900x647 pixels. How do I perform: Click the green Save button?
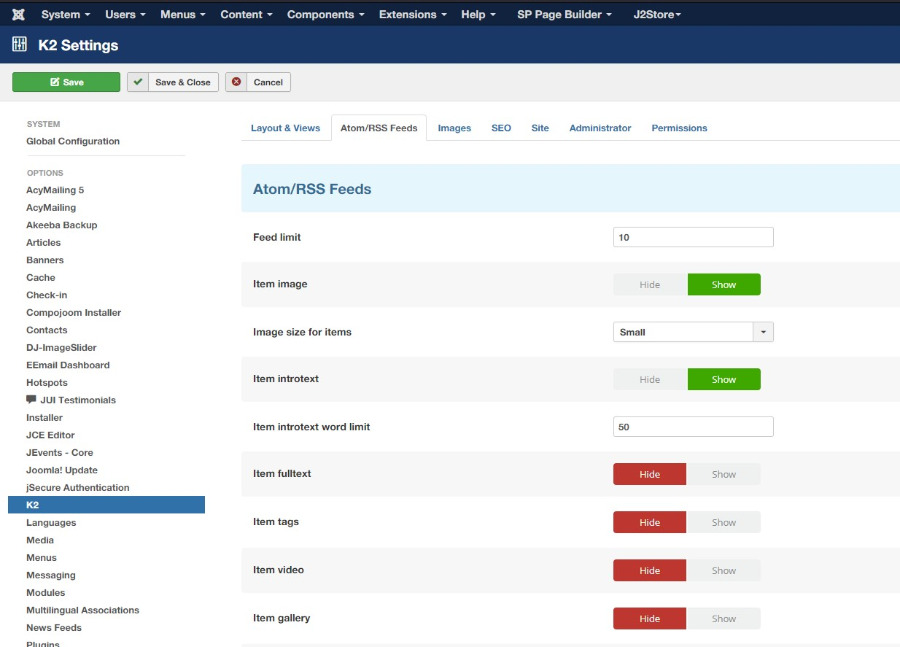point(66,82)
